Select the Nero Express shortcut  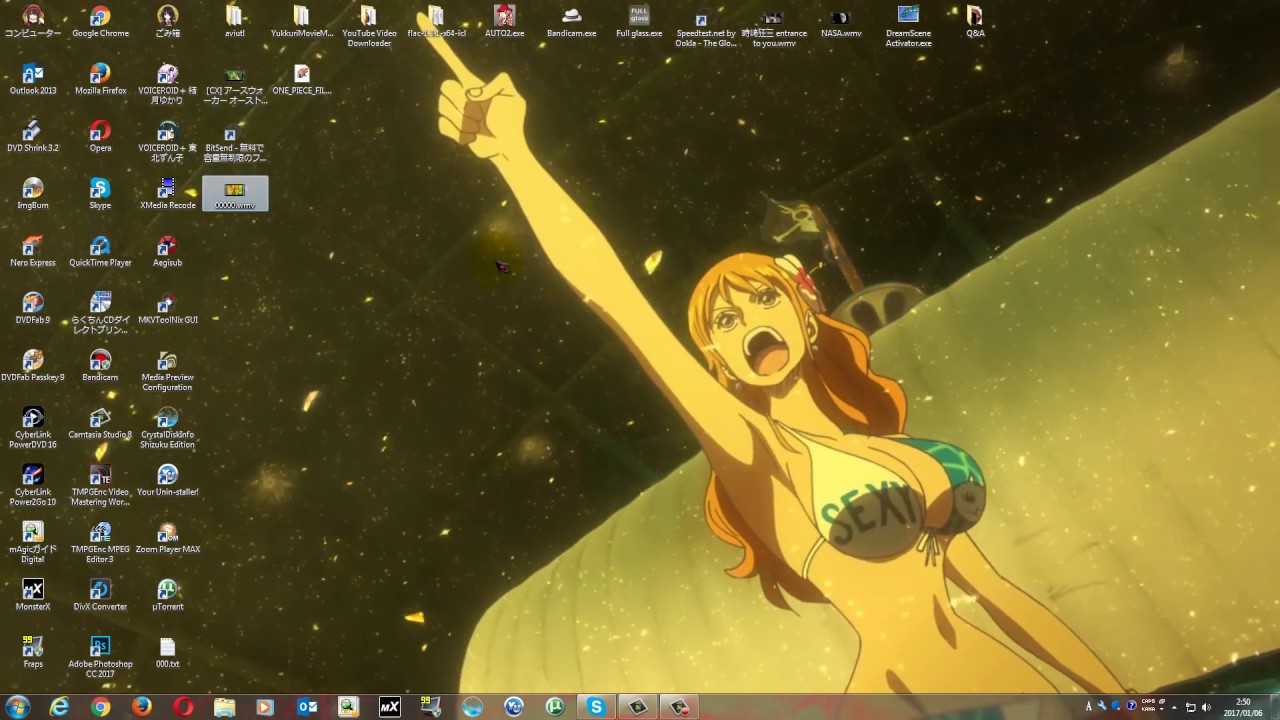point(33,250)
